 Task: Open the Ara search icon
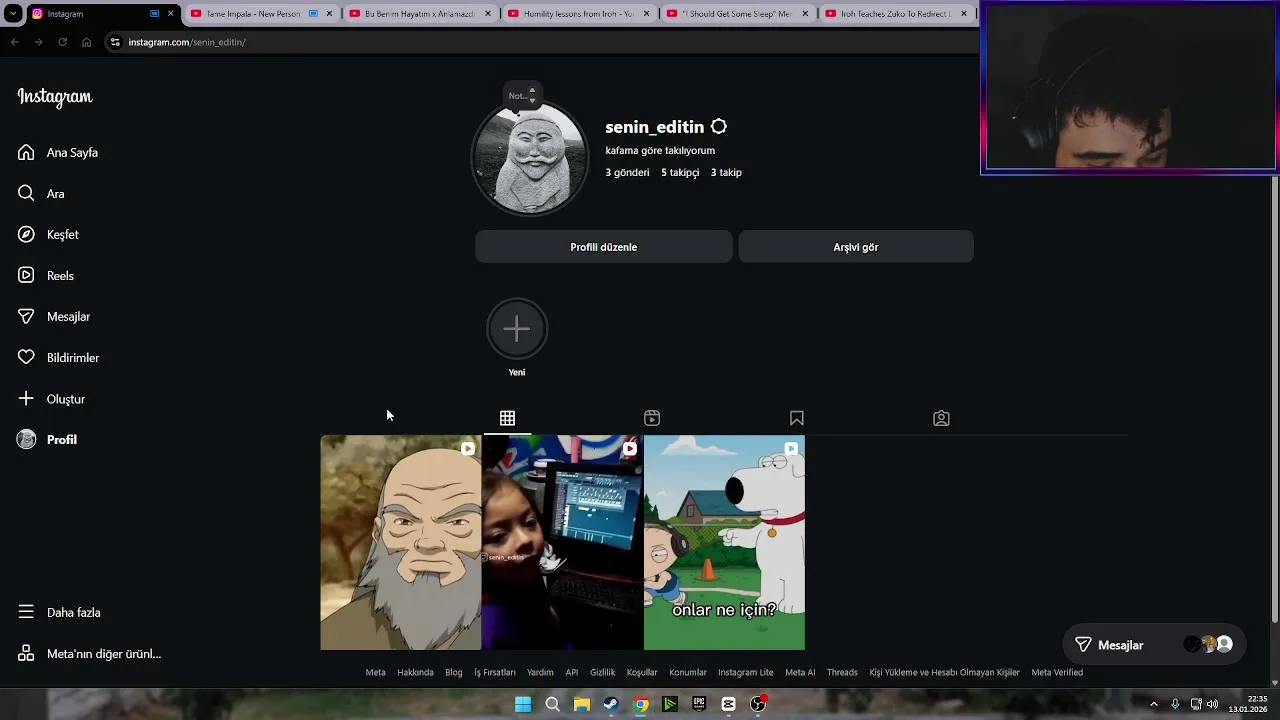(26, 193)
